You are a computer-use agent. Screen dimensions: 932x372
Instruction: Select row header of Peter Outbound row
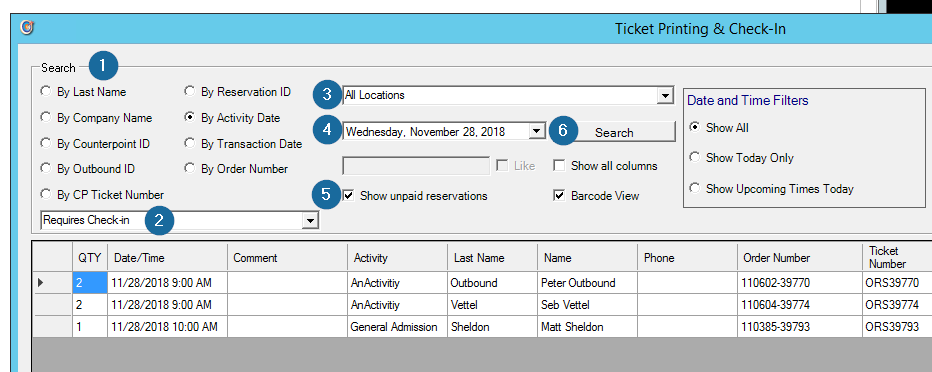click(53, 283)
